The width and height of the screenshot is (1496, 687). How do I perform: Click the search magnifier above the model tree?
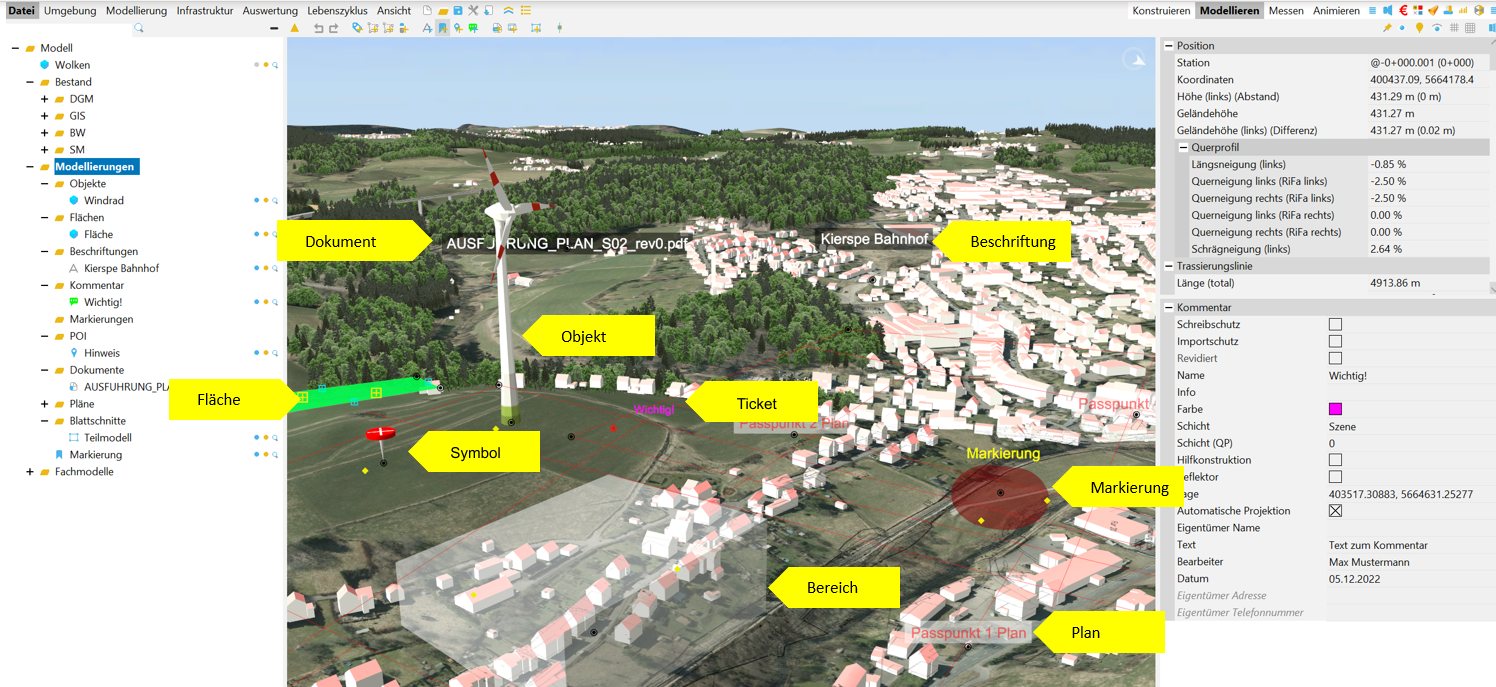pyautogui.click(x=139, y=28)
